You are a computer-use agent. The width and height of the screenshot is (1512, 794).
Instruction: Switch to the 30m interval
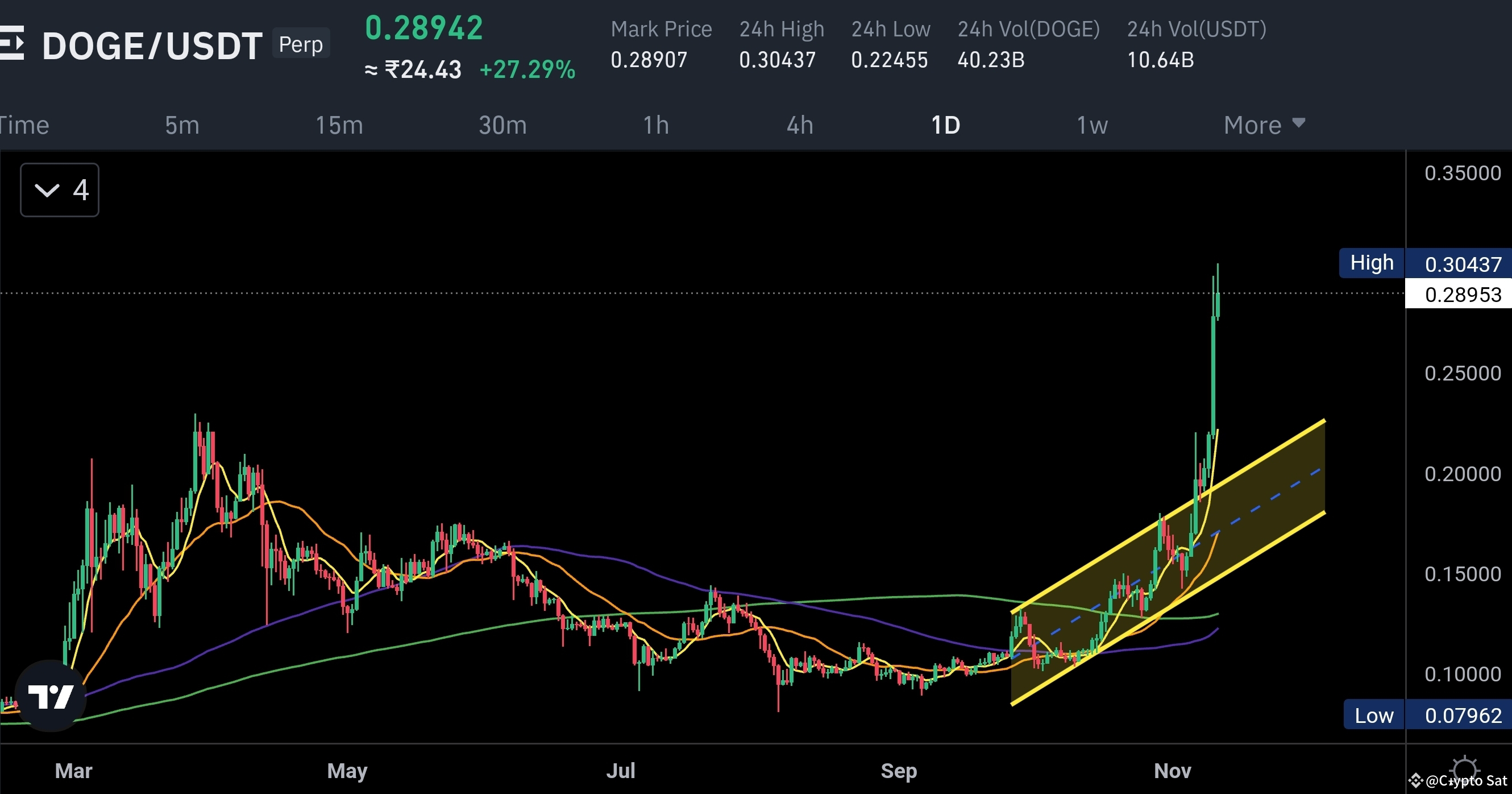click(502, 125)
